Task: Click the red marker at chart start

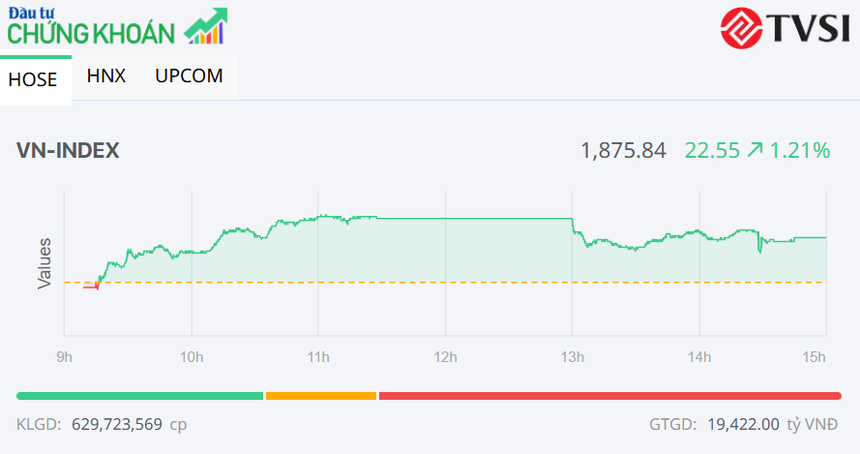Action: click(91, 288)
